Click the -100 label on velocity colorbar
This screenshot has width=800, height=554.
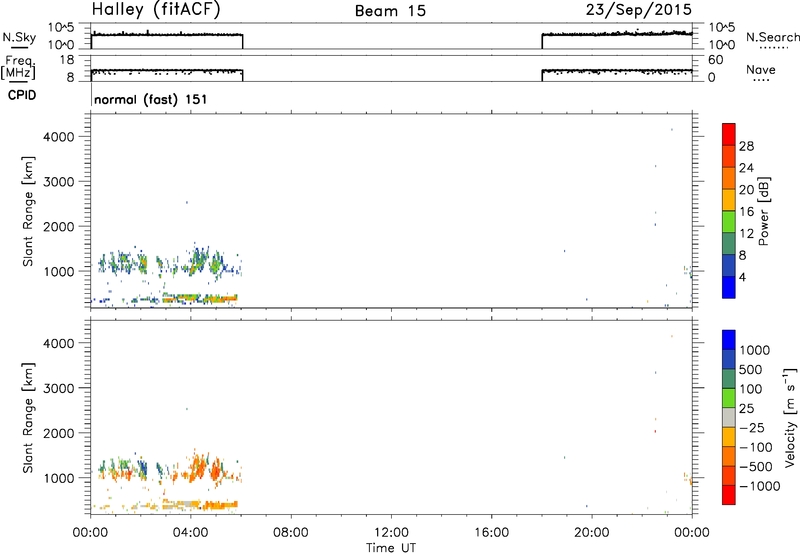tap(756, 447)
